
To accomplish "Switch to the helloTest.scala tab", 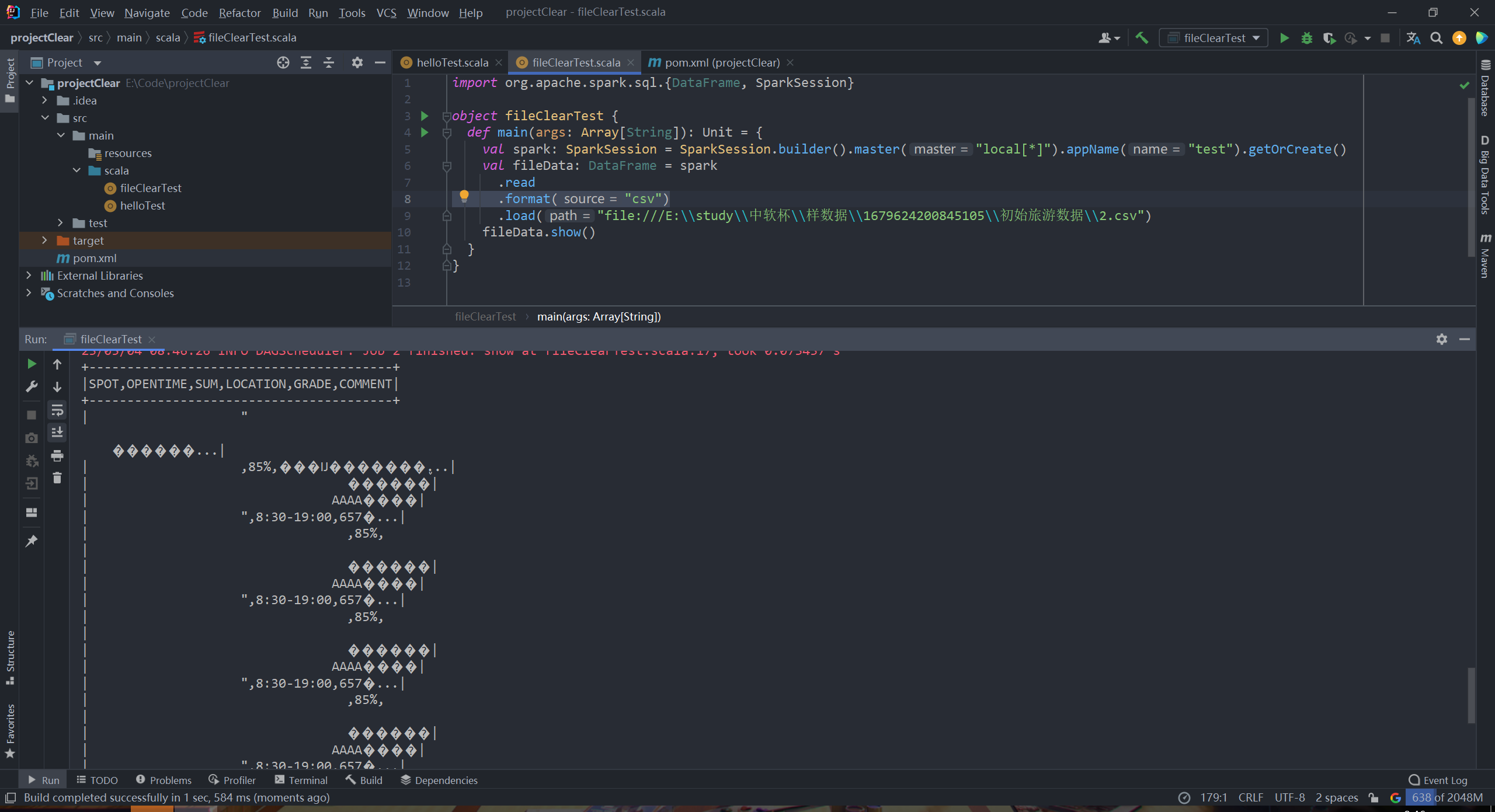I will 452,62.
